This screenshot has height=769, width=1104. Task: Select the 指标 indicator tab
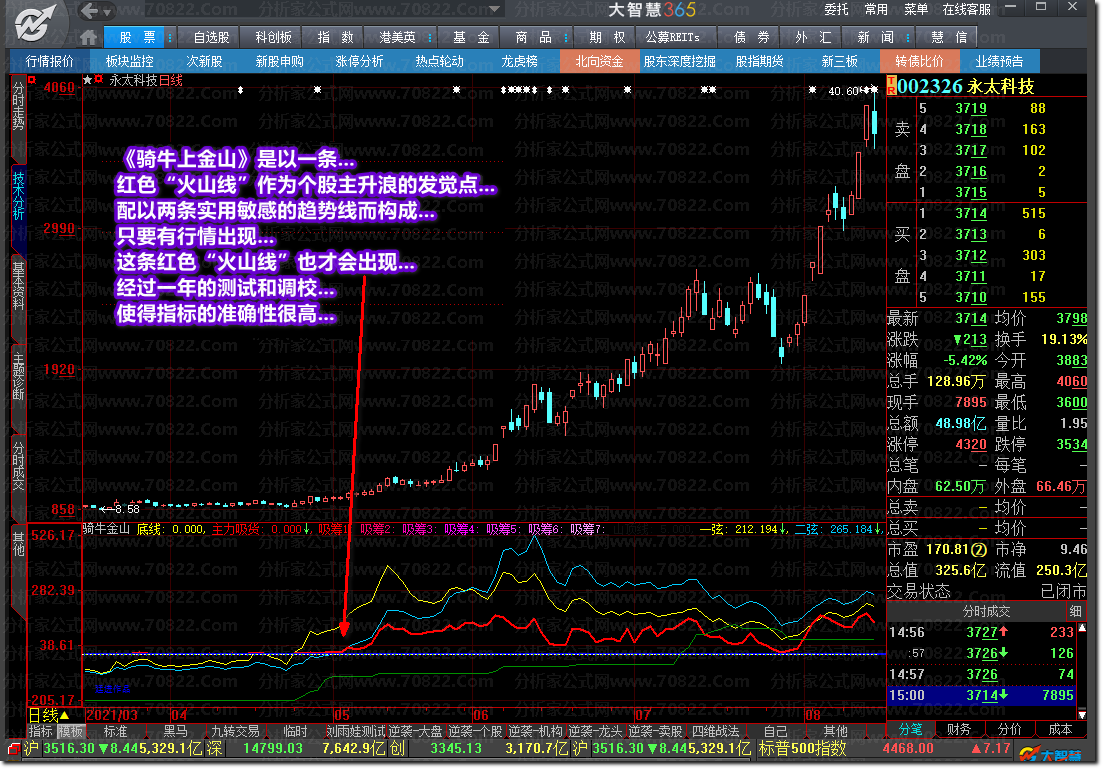coord(41,732)
